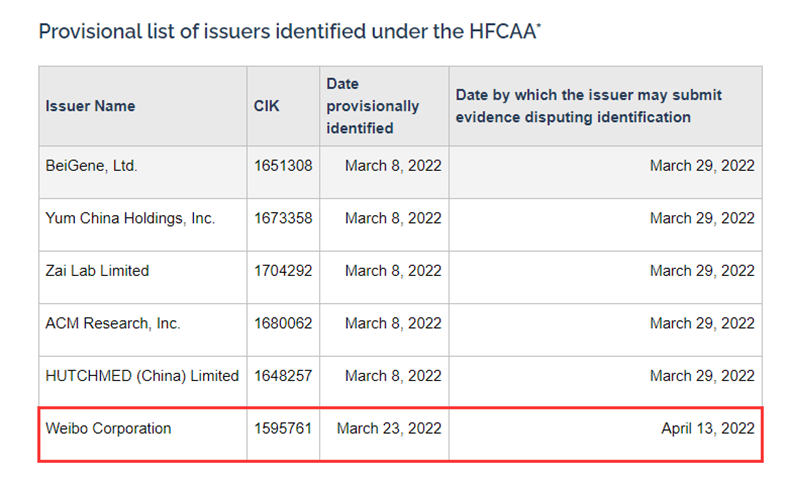Click the Provisional list of issuers heading

(286, 31)
